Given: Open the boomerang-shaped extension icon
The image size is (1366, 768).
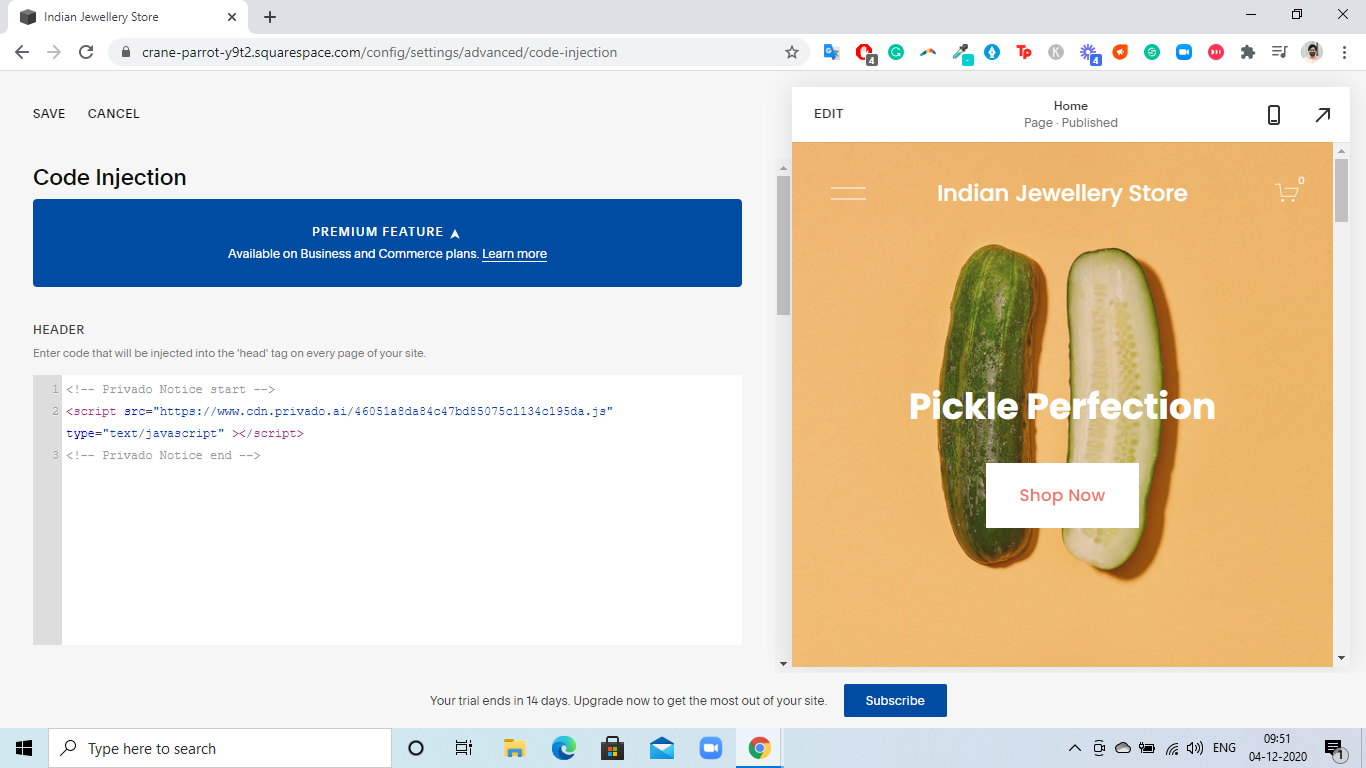Looking at the screenshot, I should [x=928, y=52].
